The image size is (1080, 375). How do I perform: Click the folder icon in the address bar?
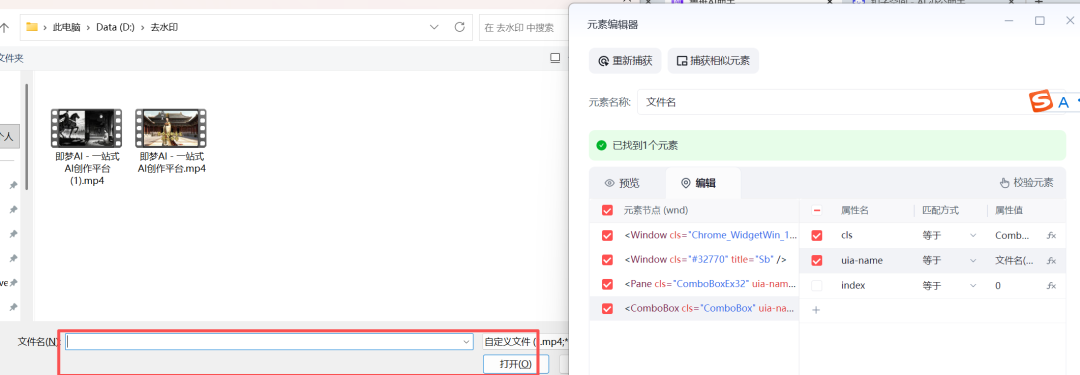point(32,28)
